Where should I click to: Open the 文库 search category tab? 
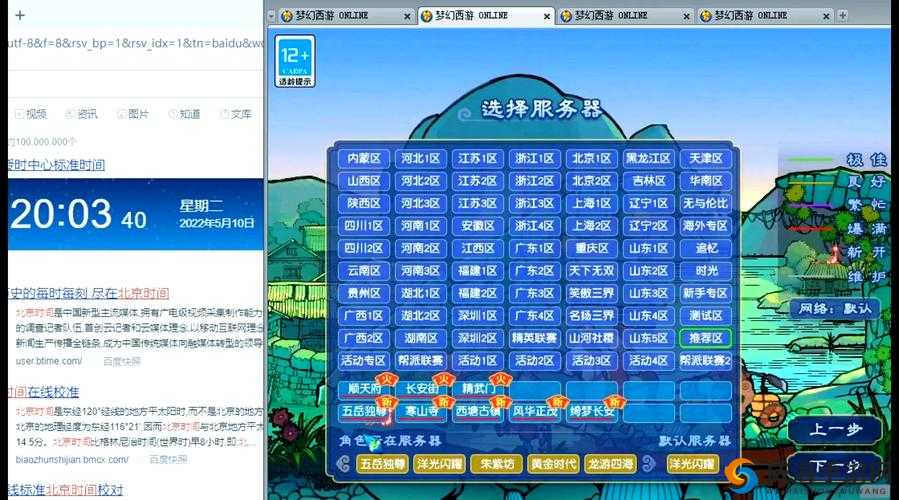[236, 114]
